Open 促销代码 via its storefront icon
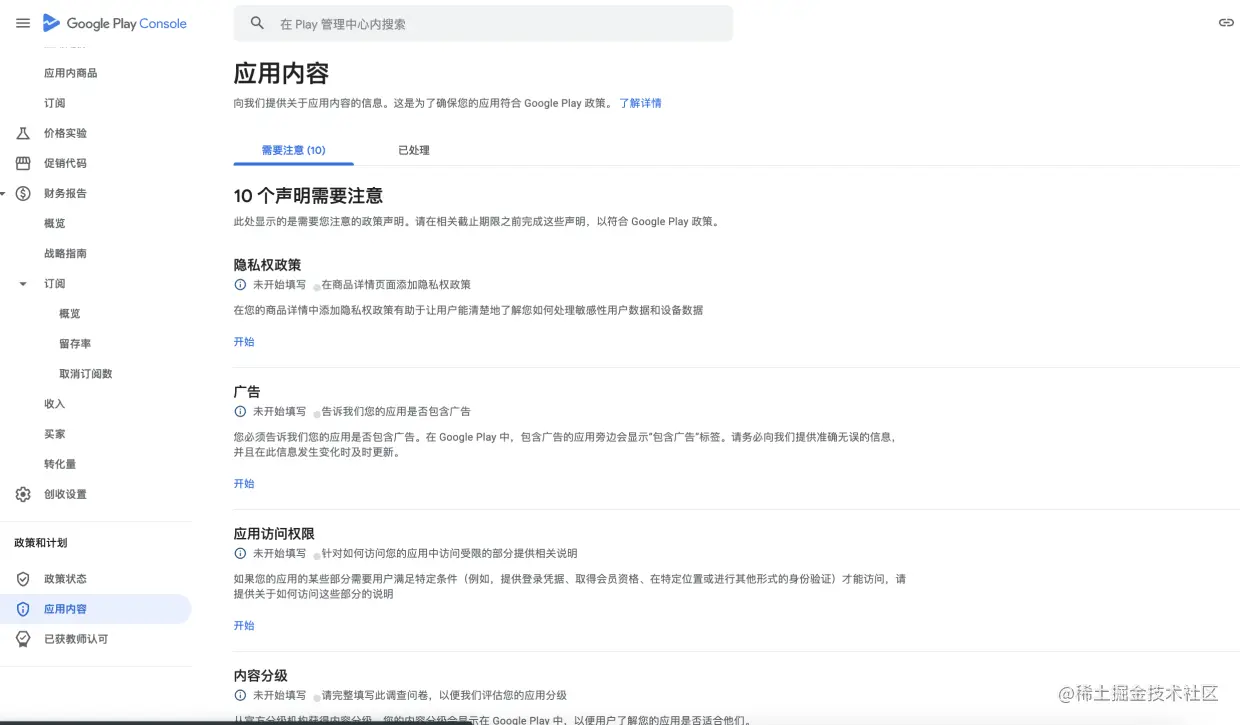The image size is (1240, 725). 23,163
